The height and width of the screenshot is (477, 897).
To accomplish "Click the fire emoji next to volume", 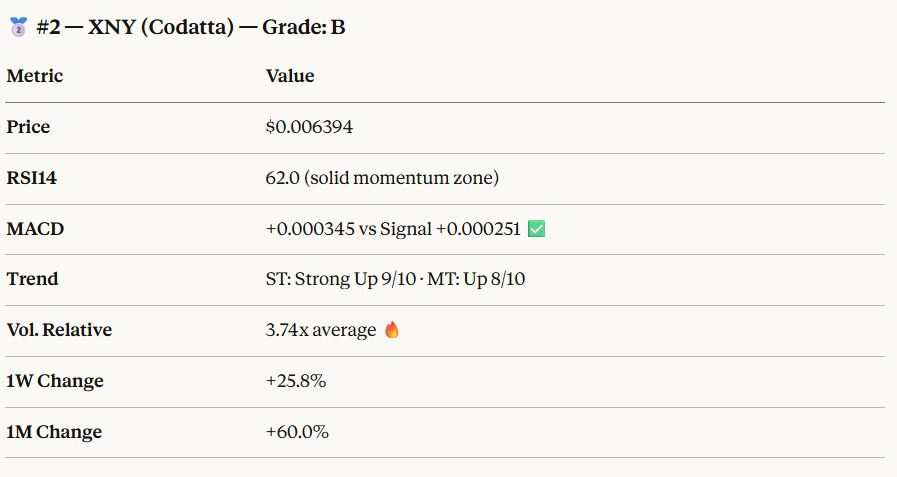I will pyautogui.click(x=392, y=330).
